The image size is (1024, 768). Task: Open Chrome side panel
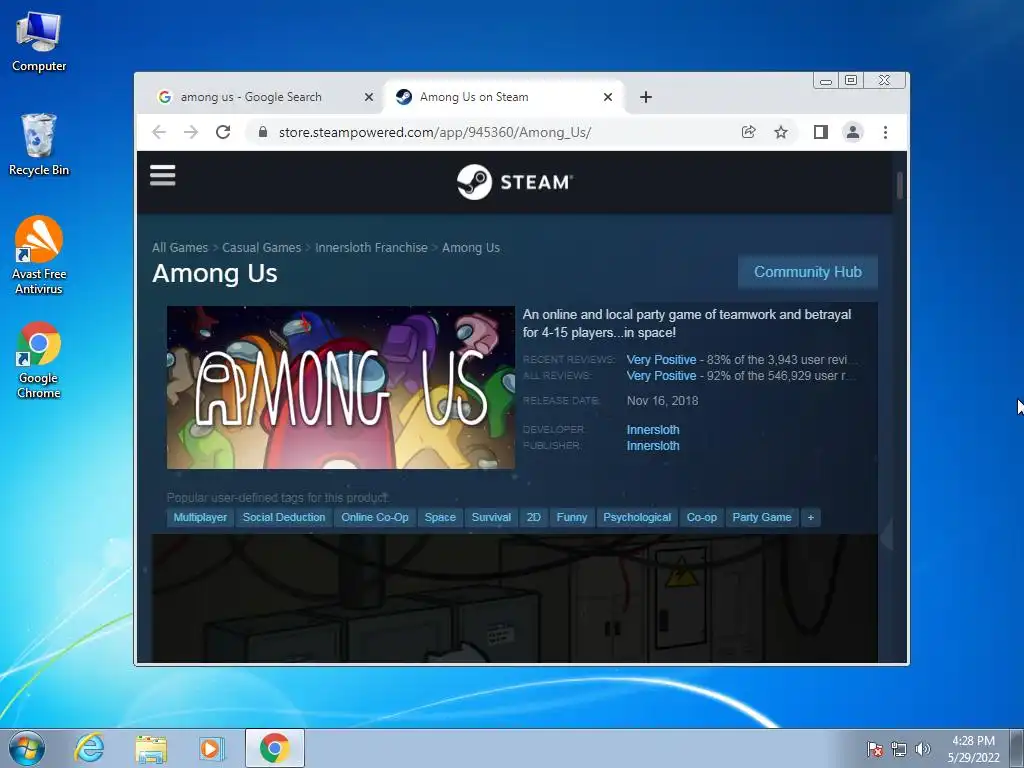(821, 133)
